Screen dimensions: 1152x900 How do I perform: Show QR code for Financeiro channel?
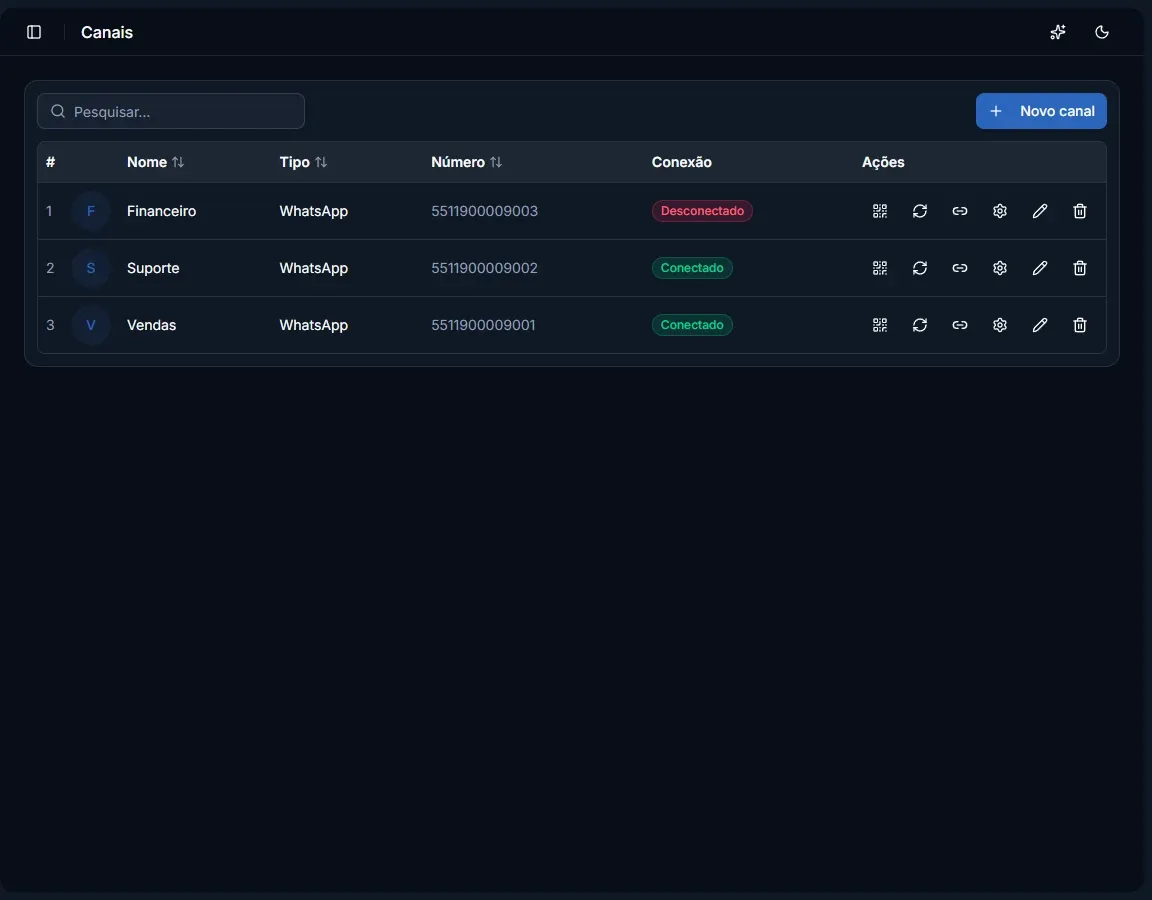(879, 211)
